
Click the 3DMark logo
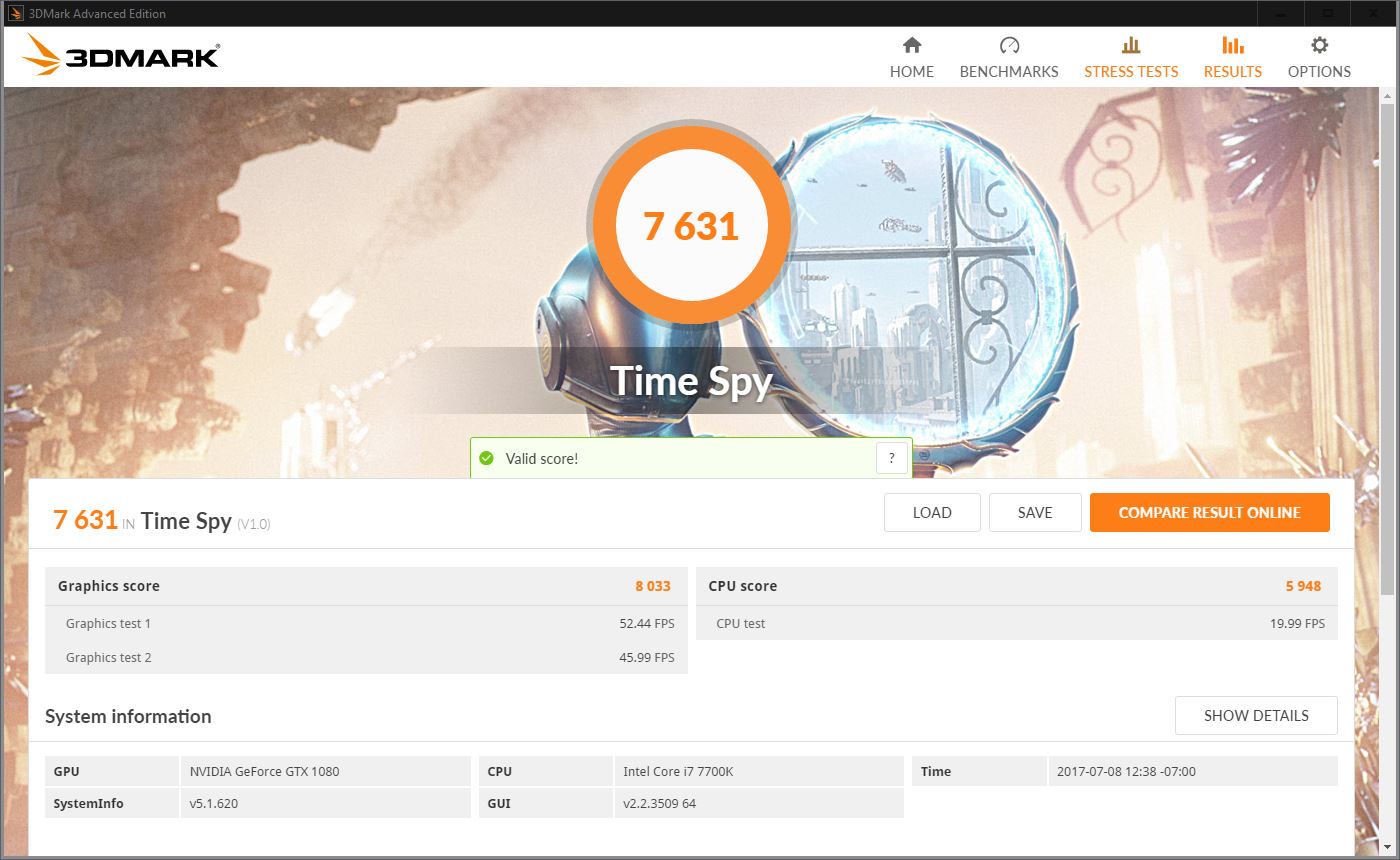(x=121, y=55)
